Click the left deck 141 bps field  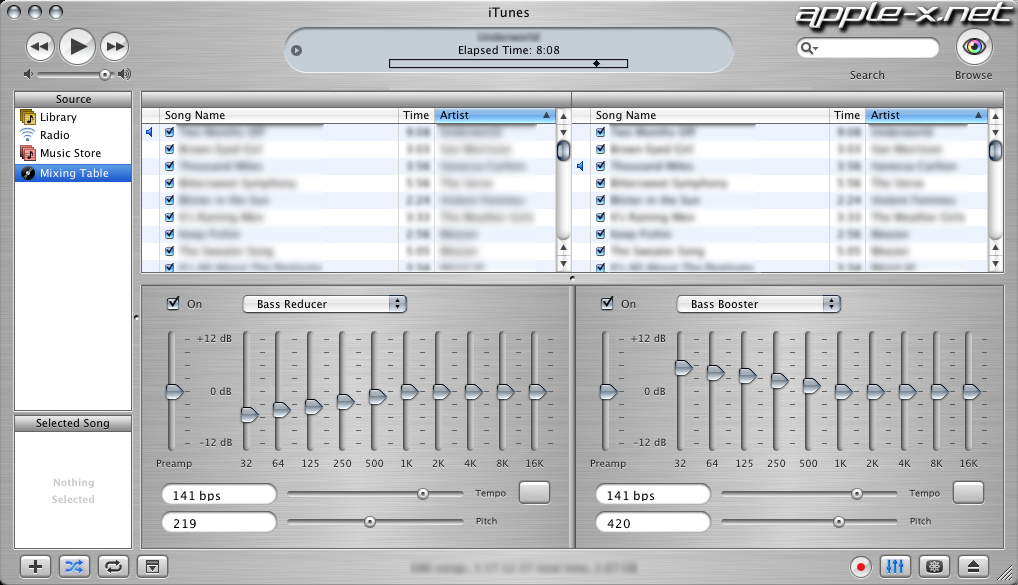click(x=219, y=495)
